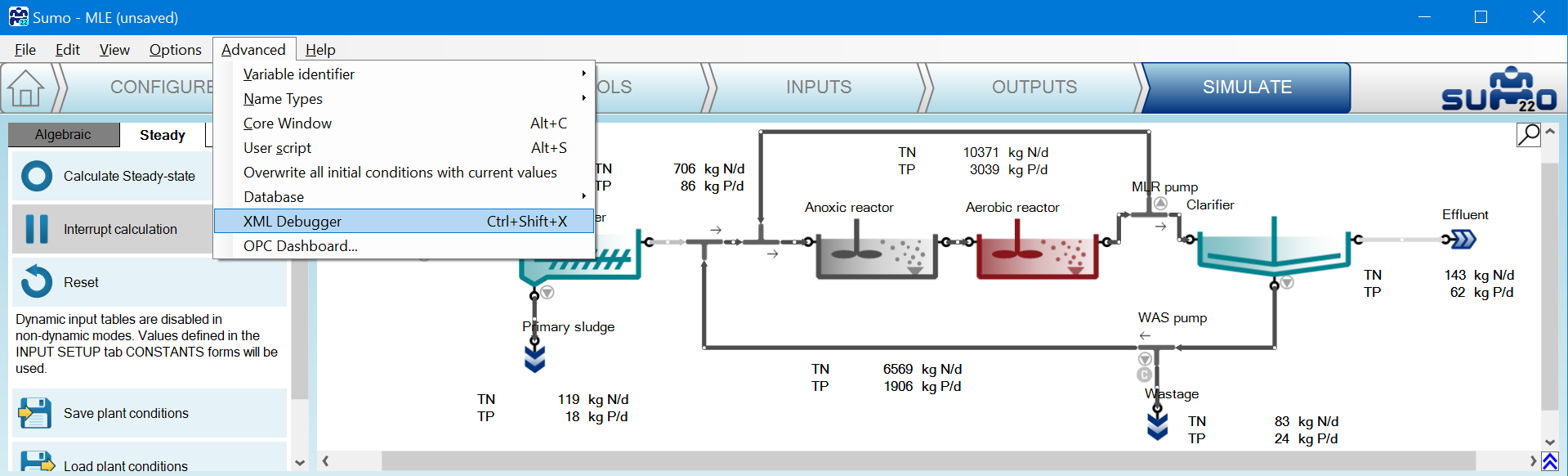Go to the OUTPUTS workflow step
Viewport: 1568px width, 476px height.
pyautogui.click(x=1034, y=88)
